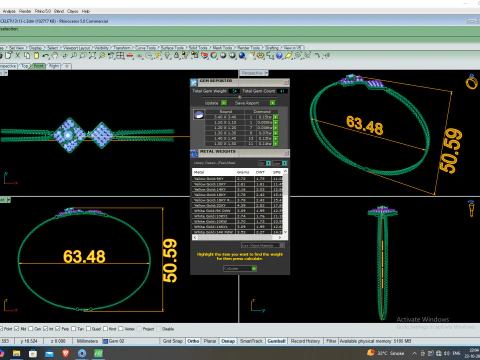Click the light bulb Hide/Show icon
The image size is (480, 360).
(x=167, y=56)
